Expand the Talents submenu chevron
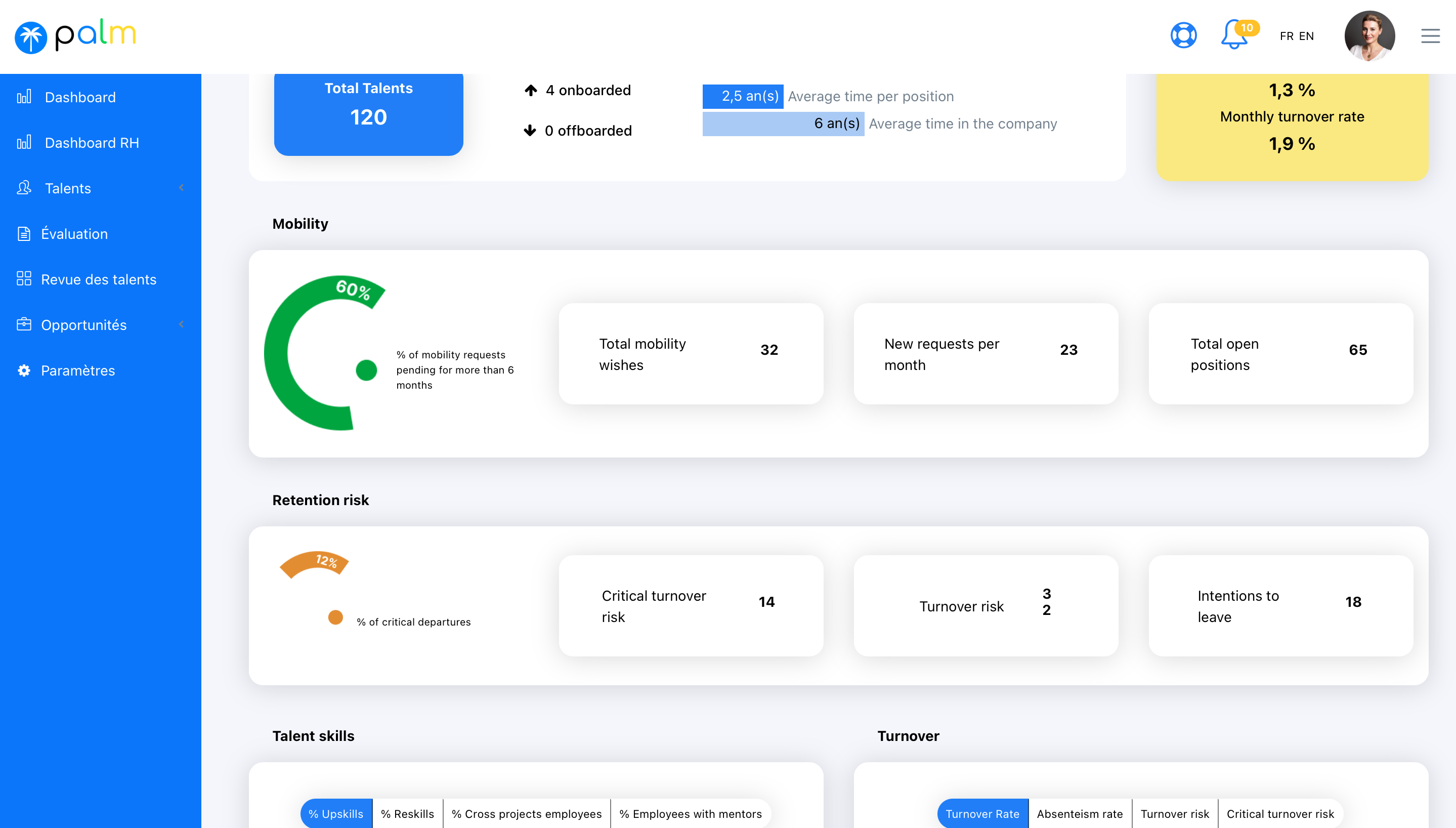The height and width of the screenshot is (828, 1456). point(181,188)
